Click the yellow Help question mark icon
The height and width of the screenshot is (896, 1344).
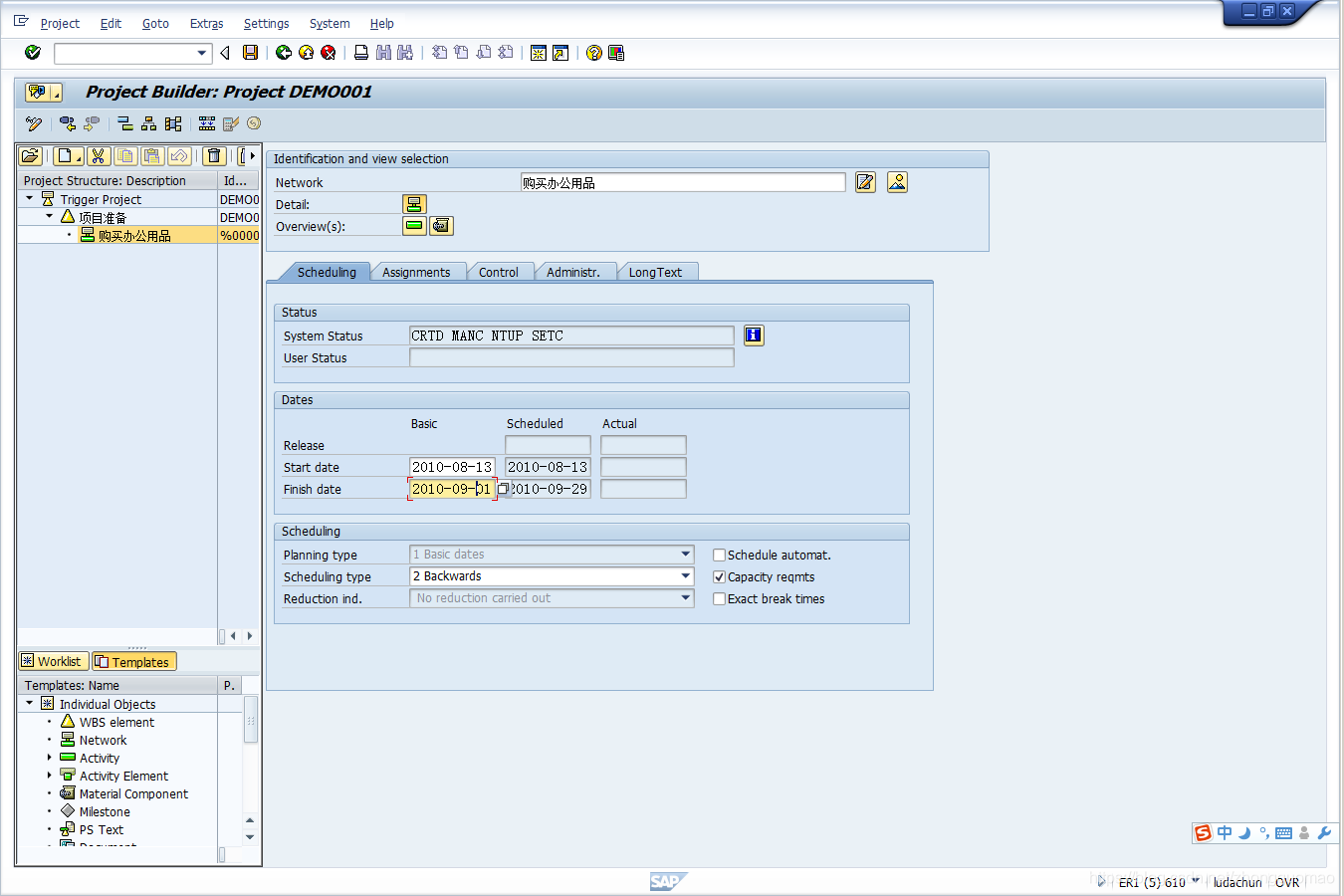pyautogui.click(x=594, y=53)
